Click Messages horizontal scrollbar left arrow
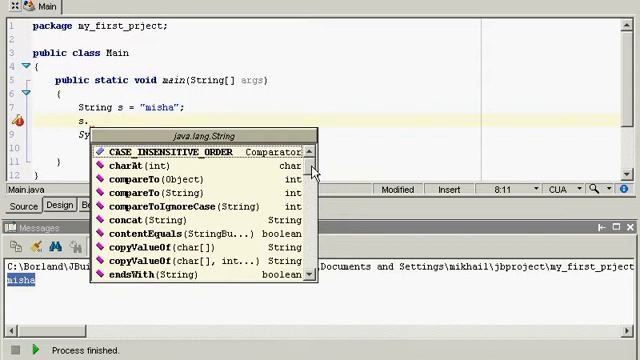640x360 pixels. pyautogui.click(x=11, y=330)
